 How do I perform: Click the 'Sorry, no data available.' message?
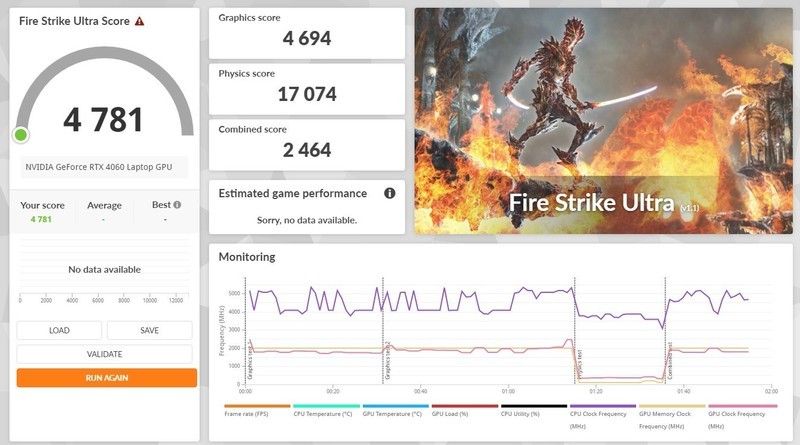click(x=307, y=220)
